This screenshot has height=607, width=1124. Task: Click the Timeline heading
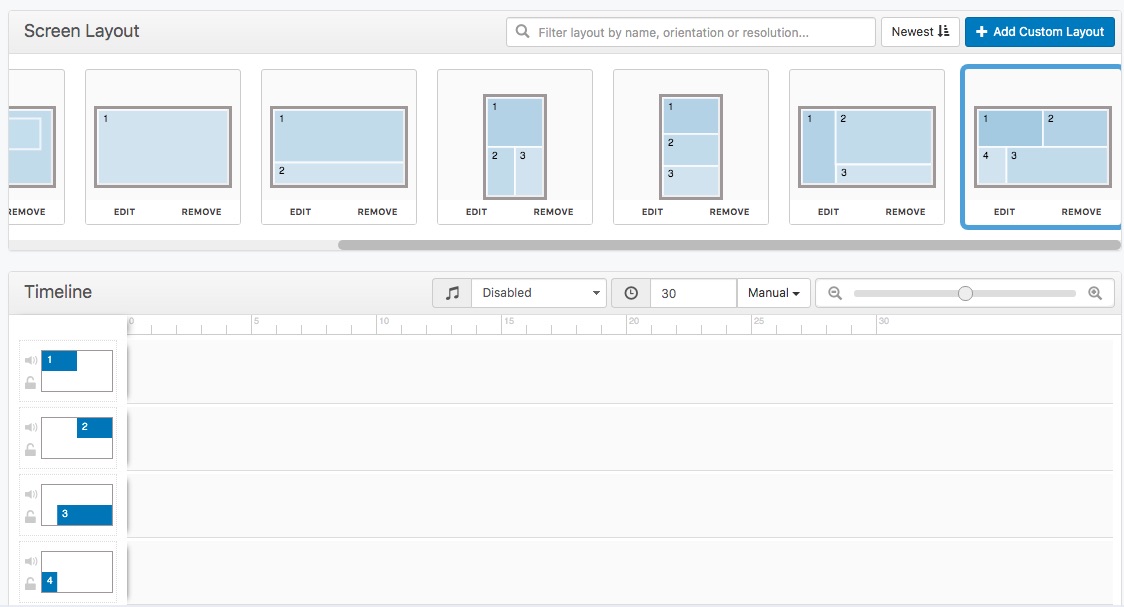click(58, 292)
